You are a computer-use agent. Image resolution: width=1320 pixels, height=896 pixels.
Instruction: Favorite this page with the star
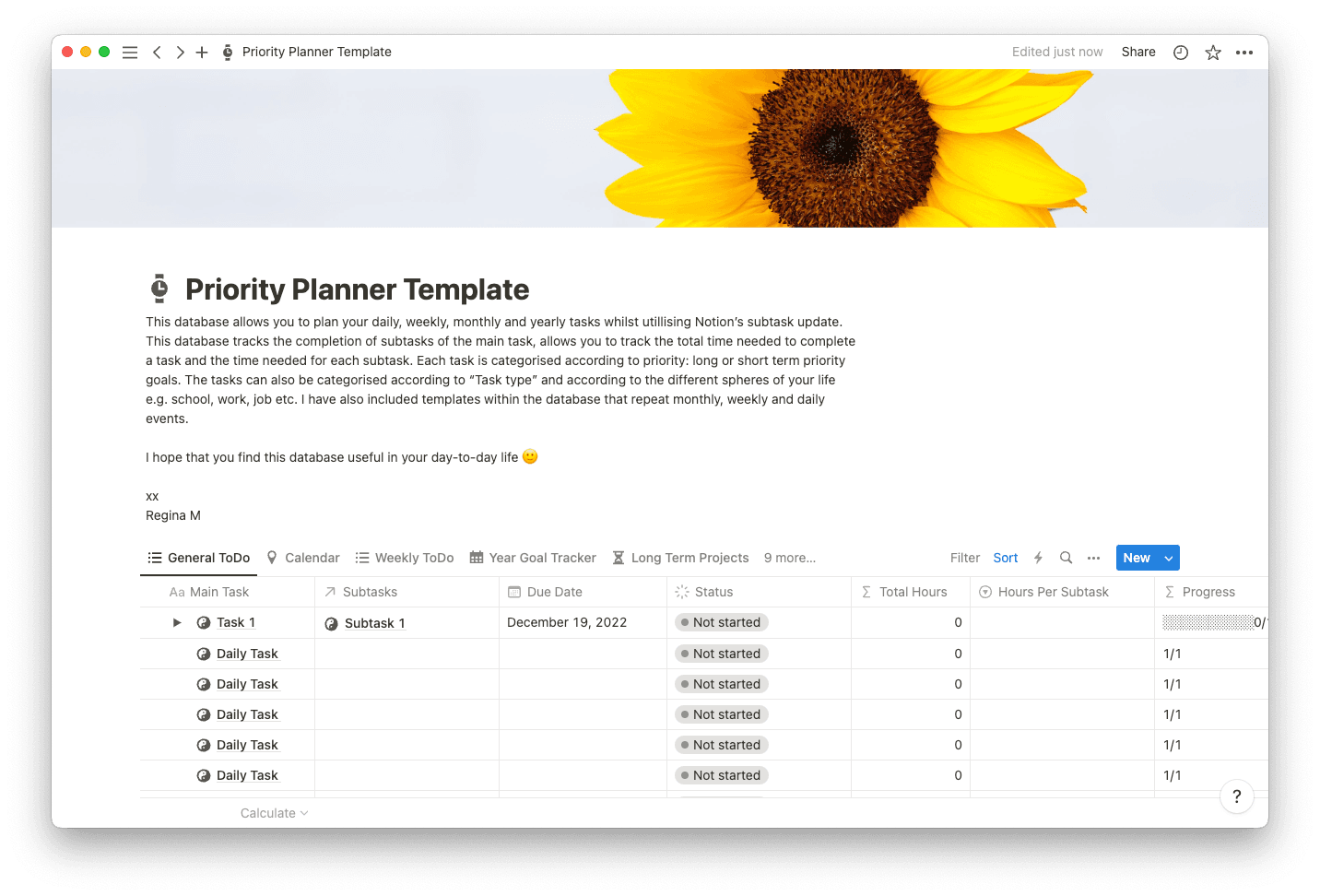click(1213, 53)
